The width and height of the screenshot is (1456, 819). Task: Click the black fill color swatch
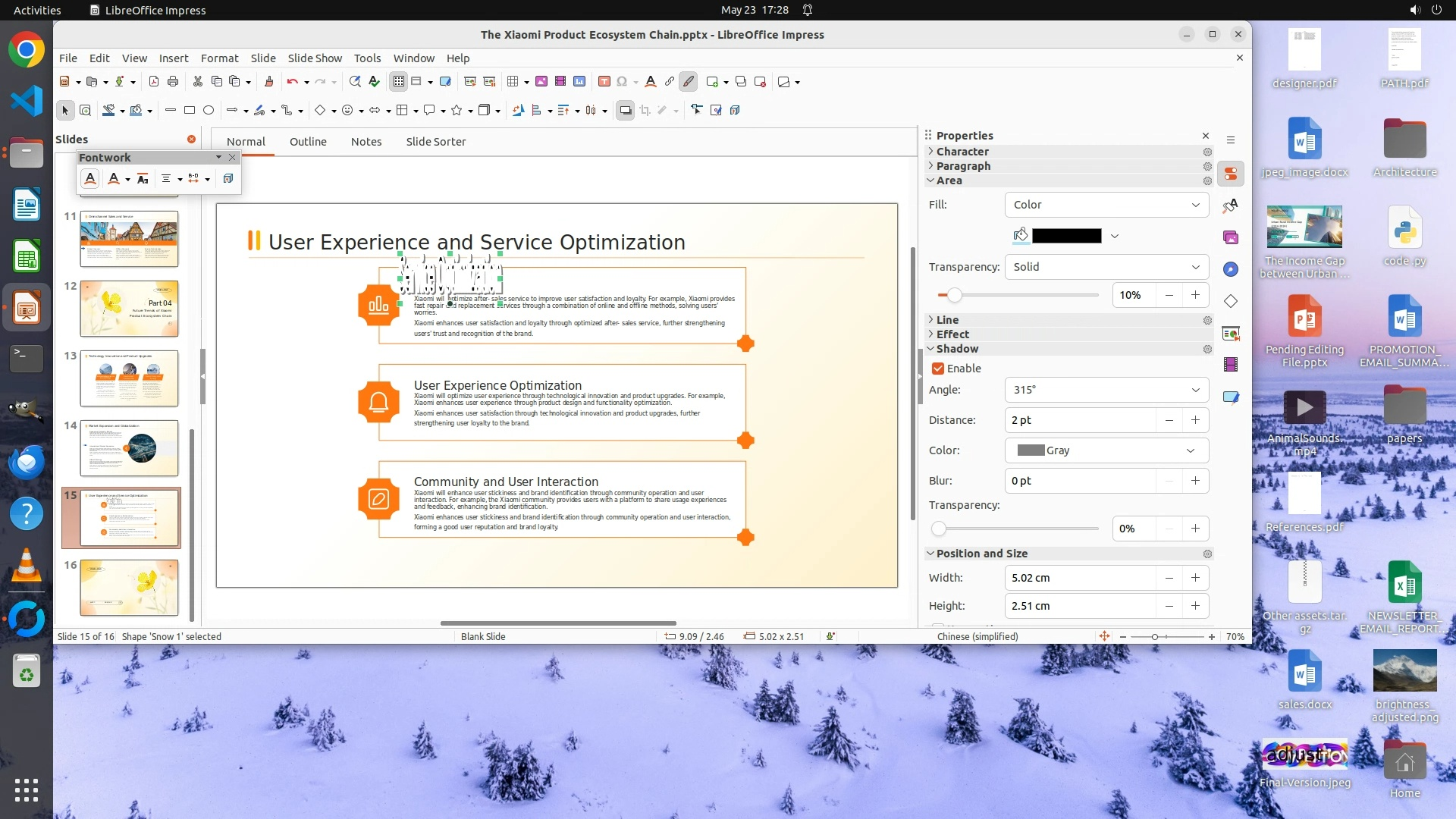click(1066, 236)
